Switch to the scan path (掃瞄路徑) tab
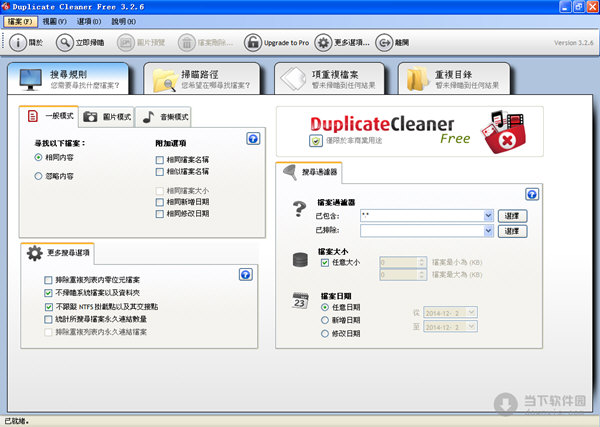 pyautogui.click(x=202, y=79)
